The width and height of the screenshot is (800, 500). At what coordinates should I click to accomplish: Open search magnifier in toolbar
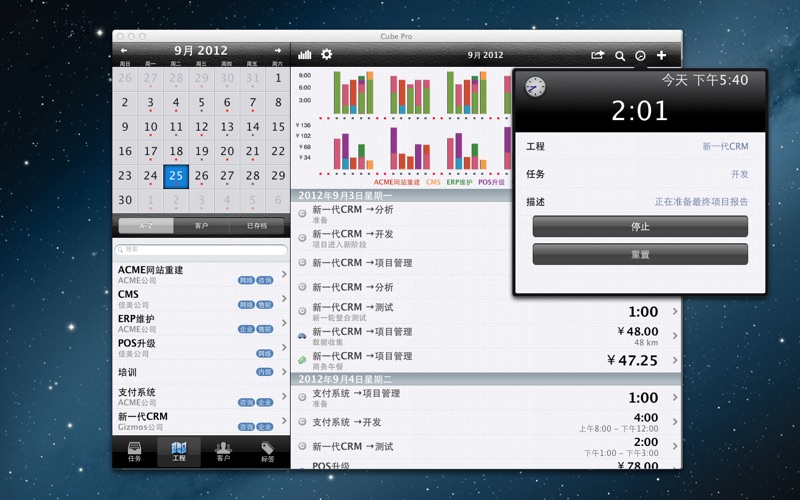pyautogui.click(x=620, y=56)
